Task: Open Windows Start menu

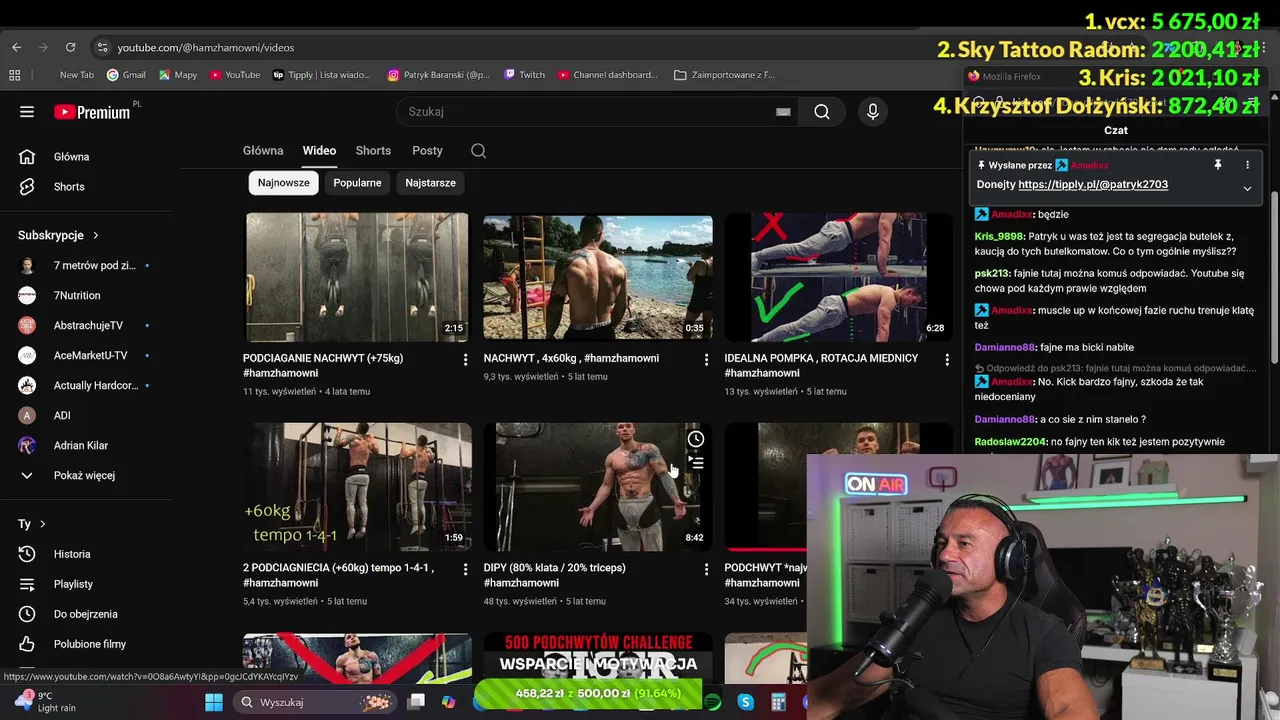Action: pos(213,702)
